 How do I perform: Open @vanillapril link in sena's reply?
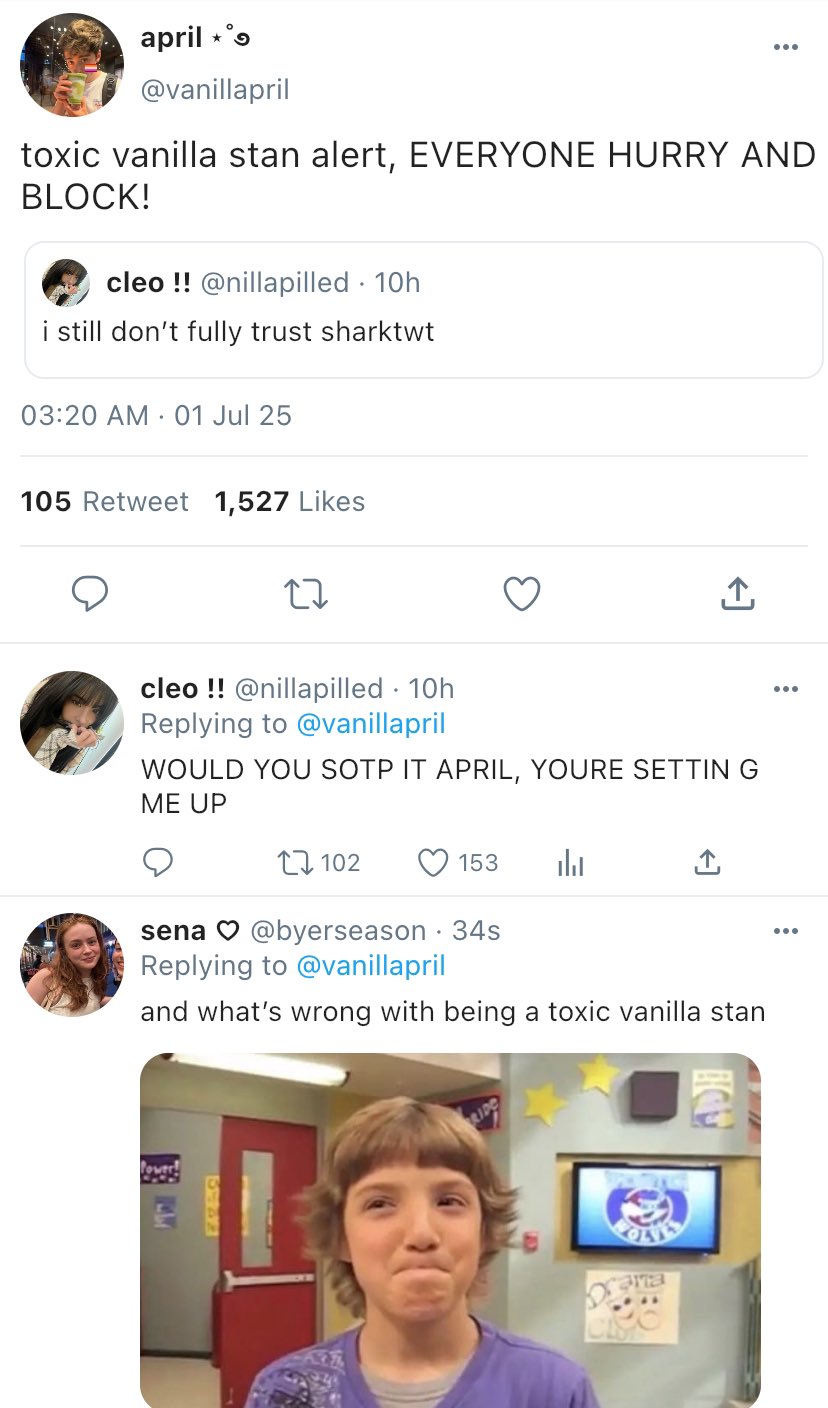click(x=371, y=965)
